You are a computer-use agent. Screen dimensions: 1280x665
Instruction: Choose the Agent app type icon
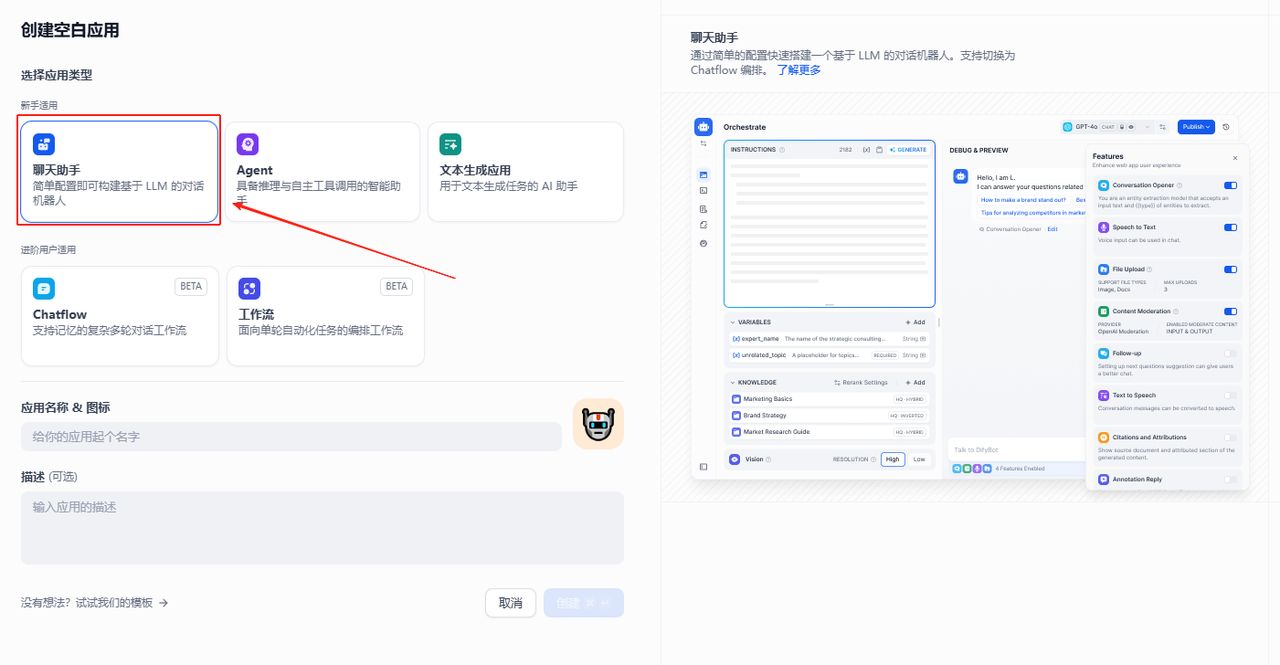(247, 144)
